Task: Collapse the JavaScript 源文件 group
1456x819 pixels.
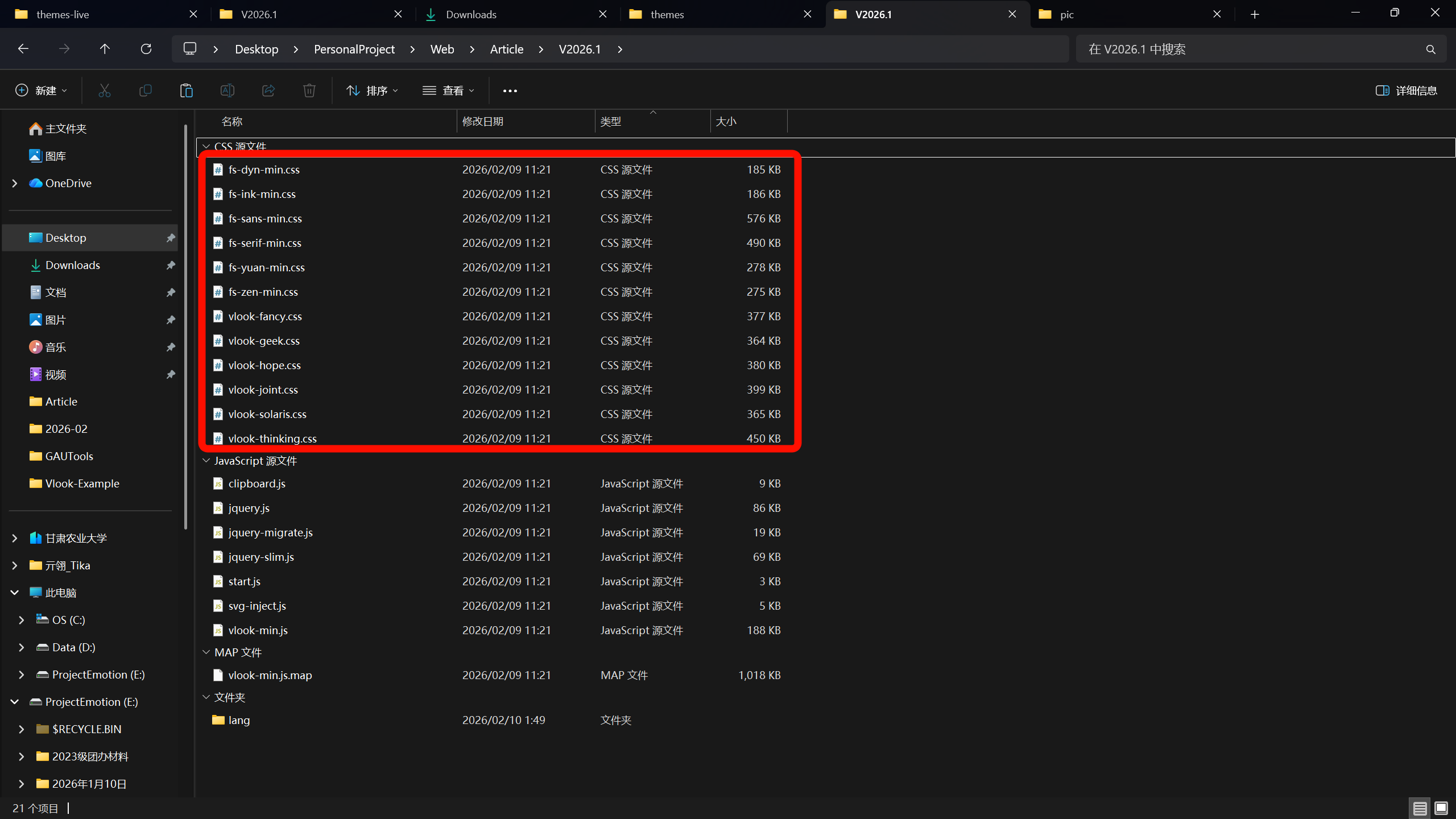Action: (x=206, y=461)
